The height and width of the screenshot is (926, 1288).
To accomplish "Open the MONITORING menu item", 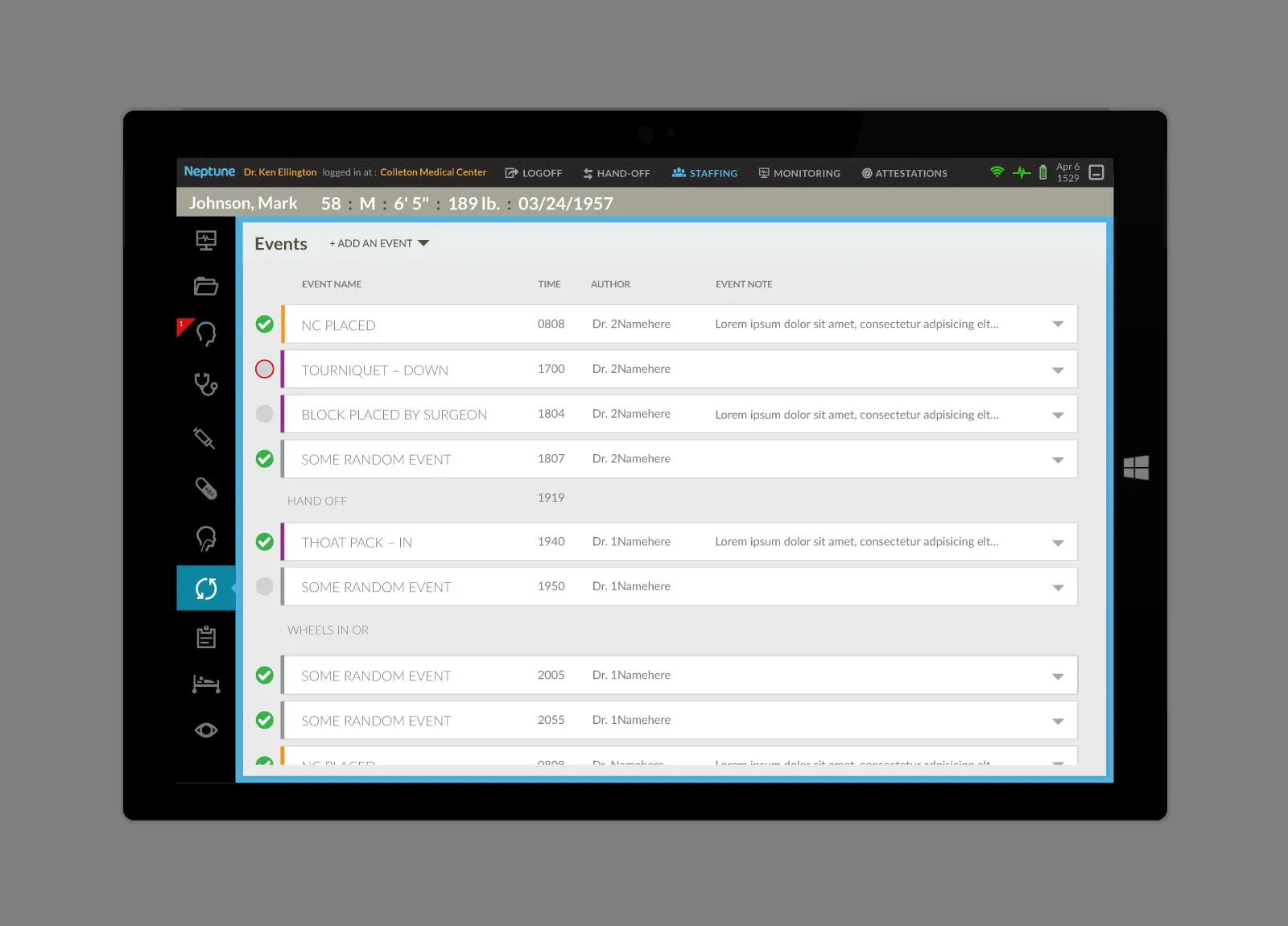I will coord(799,173).
